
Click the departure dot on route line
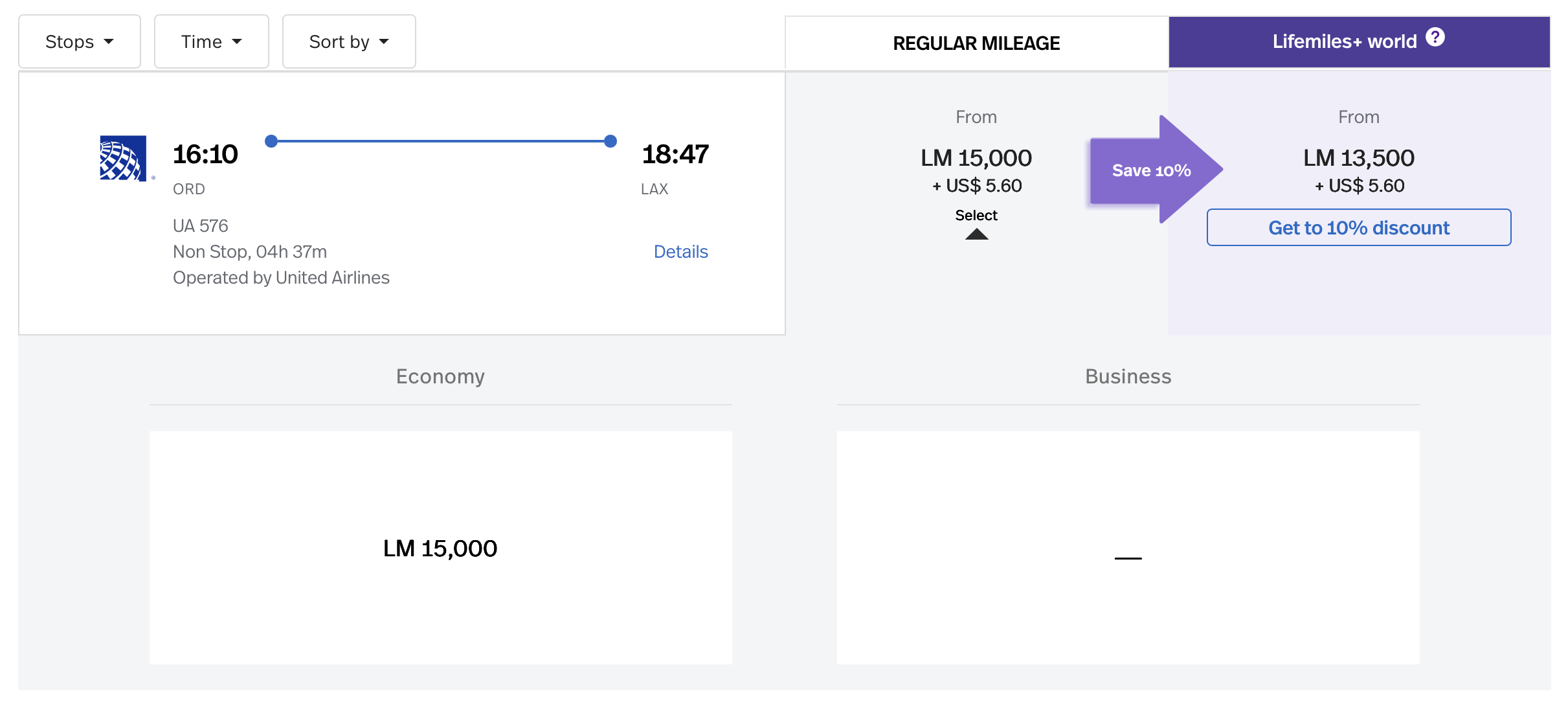click(271, 141)
